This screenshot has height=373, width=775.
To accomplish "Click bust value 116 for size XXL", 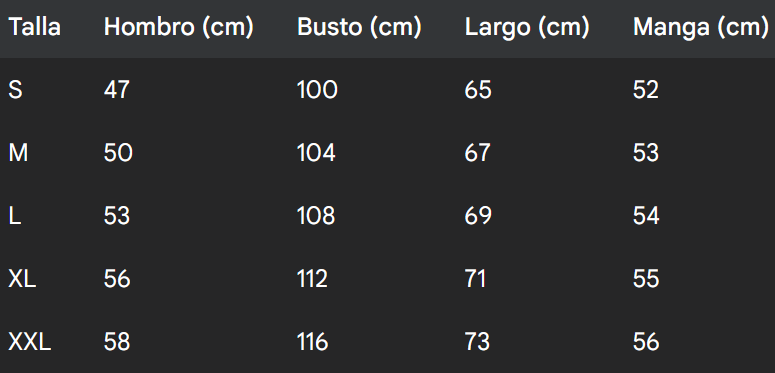I will click(312, 342).
